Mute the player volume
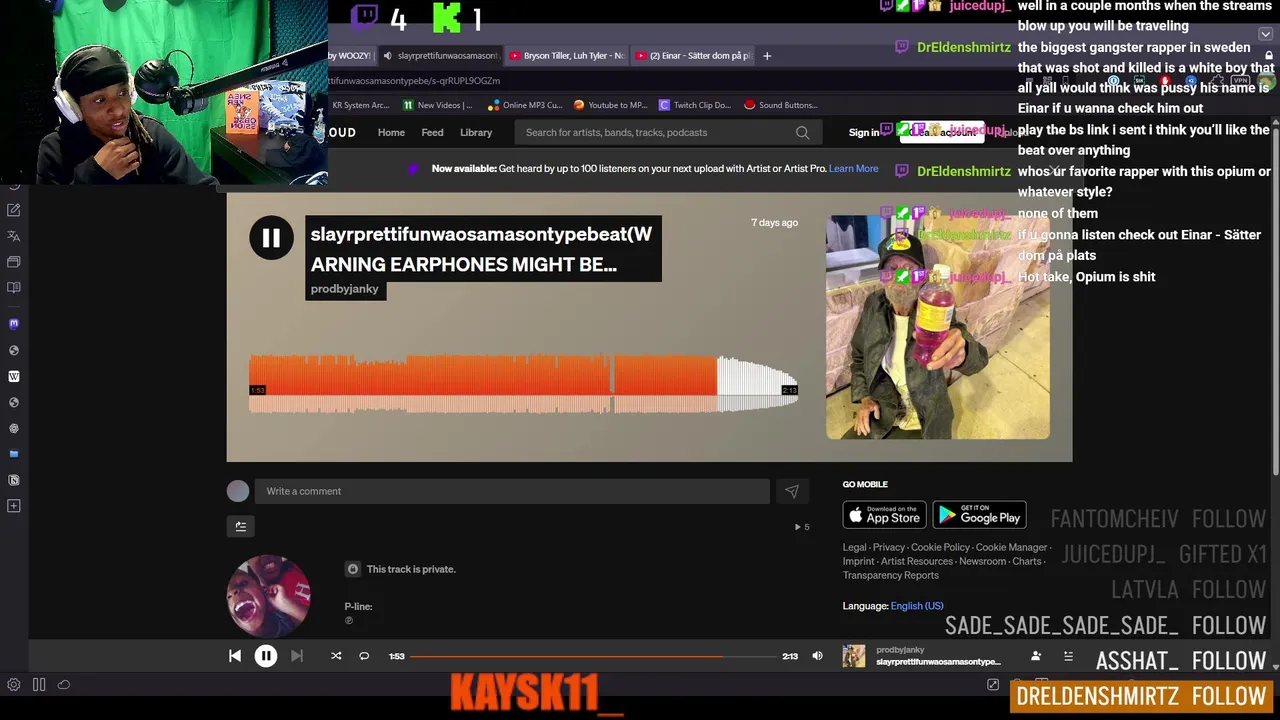The height and width of the screenshot is (720, 1280). point(817,656)
